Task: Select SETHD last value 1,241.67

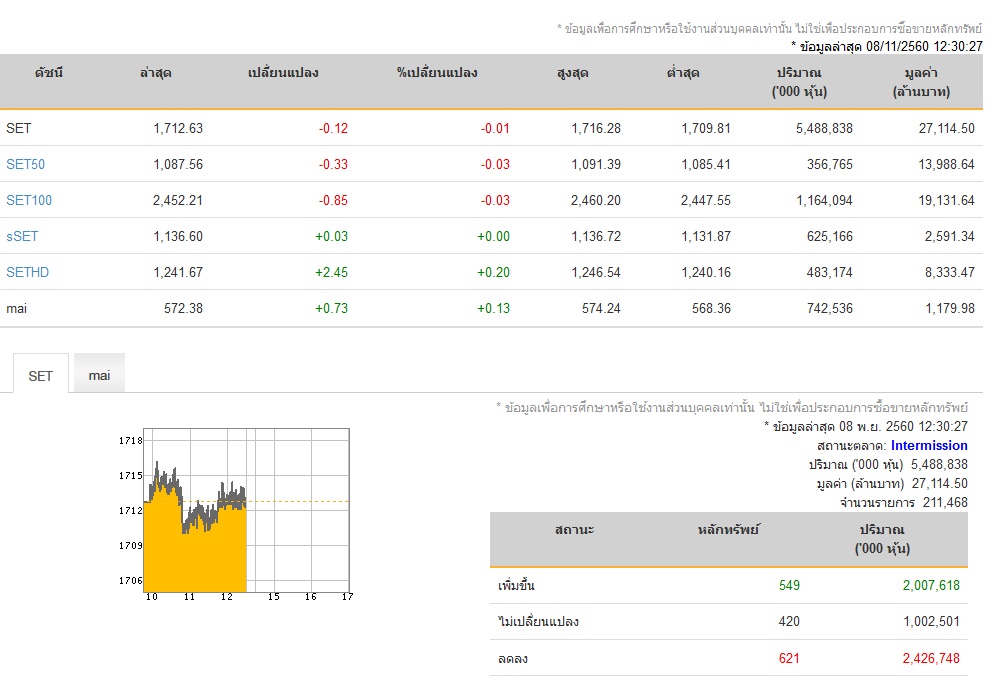Action: pos(178,272)
